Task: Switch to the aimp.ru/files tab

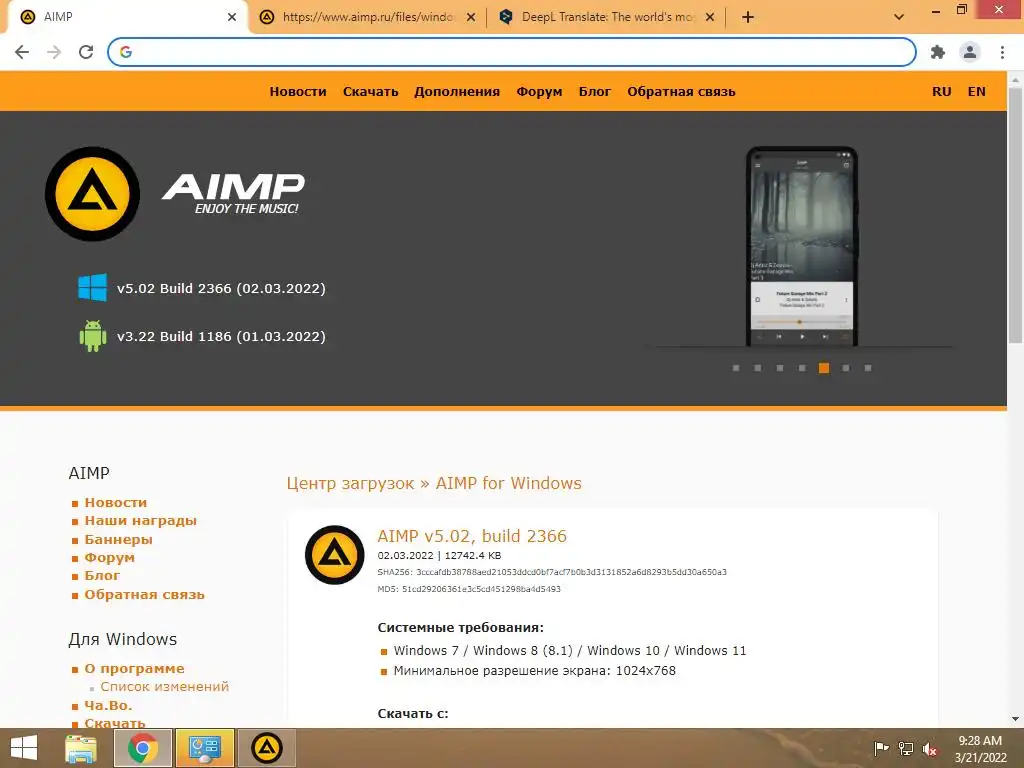Action: [x=367, y=17]
